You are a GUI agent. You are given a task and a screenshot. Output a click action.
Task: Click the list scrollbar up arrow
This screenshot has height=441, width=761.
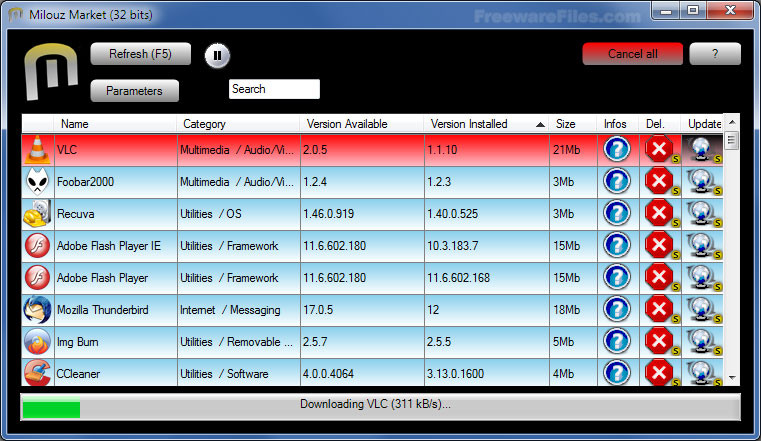732,122
